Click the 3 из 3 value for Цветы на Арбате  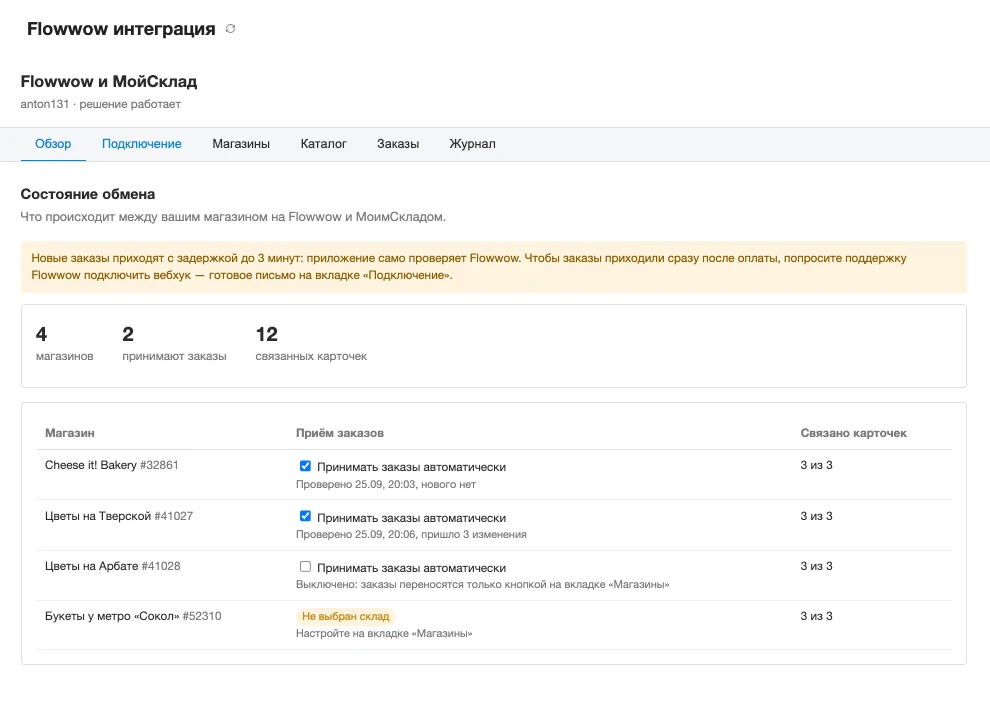coord(816,566)
